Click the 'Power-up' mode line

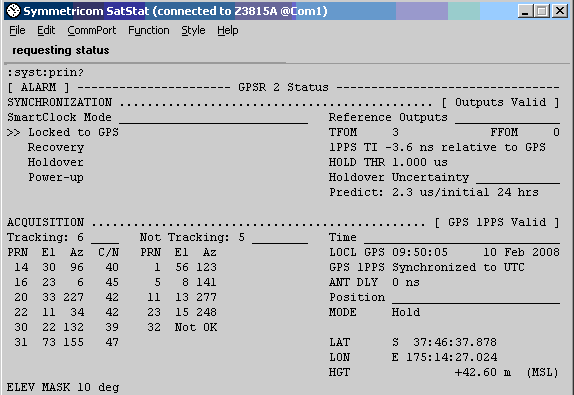[x=56, y=177]
